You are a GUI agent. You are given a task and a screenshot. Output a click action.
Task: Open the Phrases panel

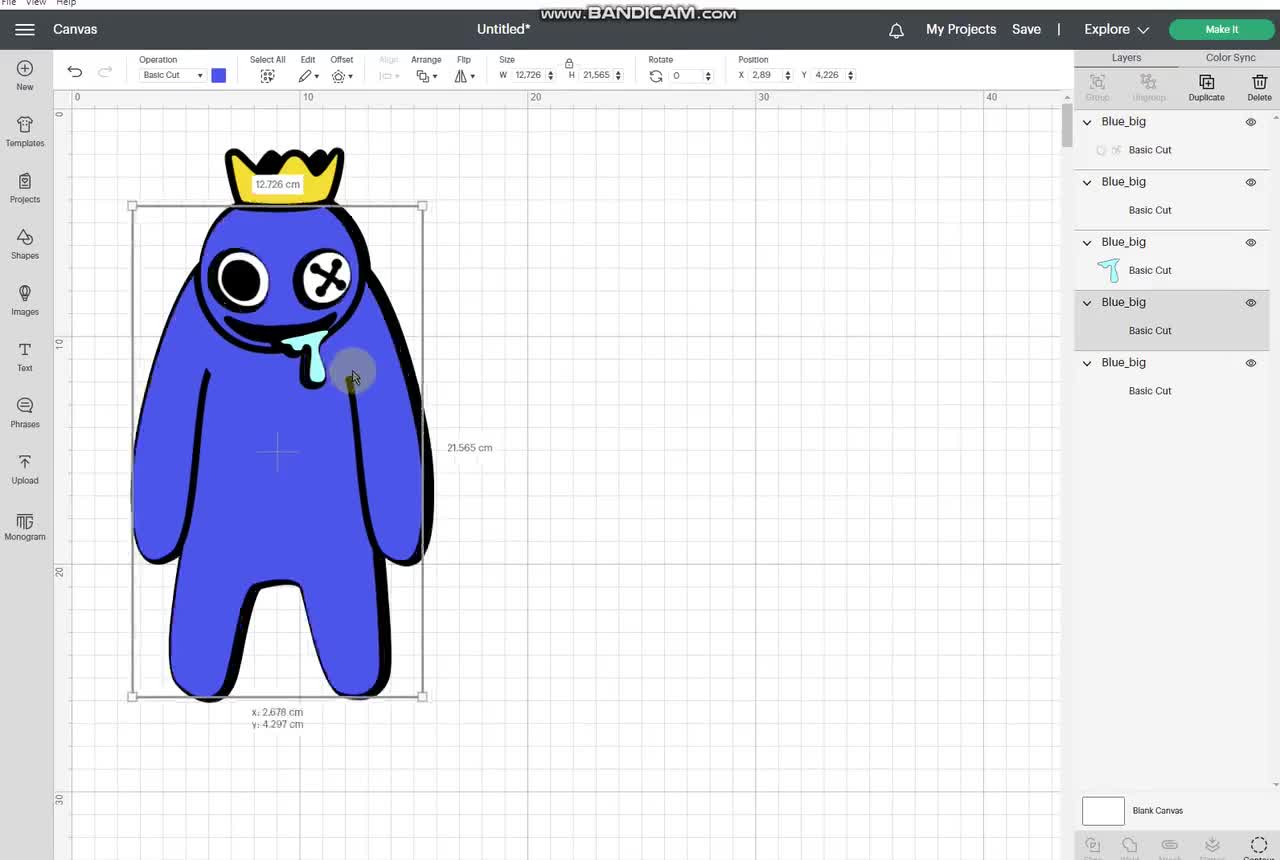(x=25, y=412)
